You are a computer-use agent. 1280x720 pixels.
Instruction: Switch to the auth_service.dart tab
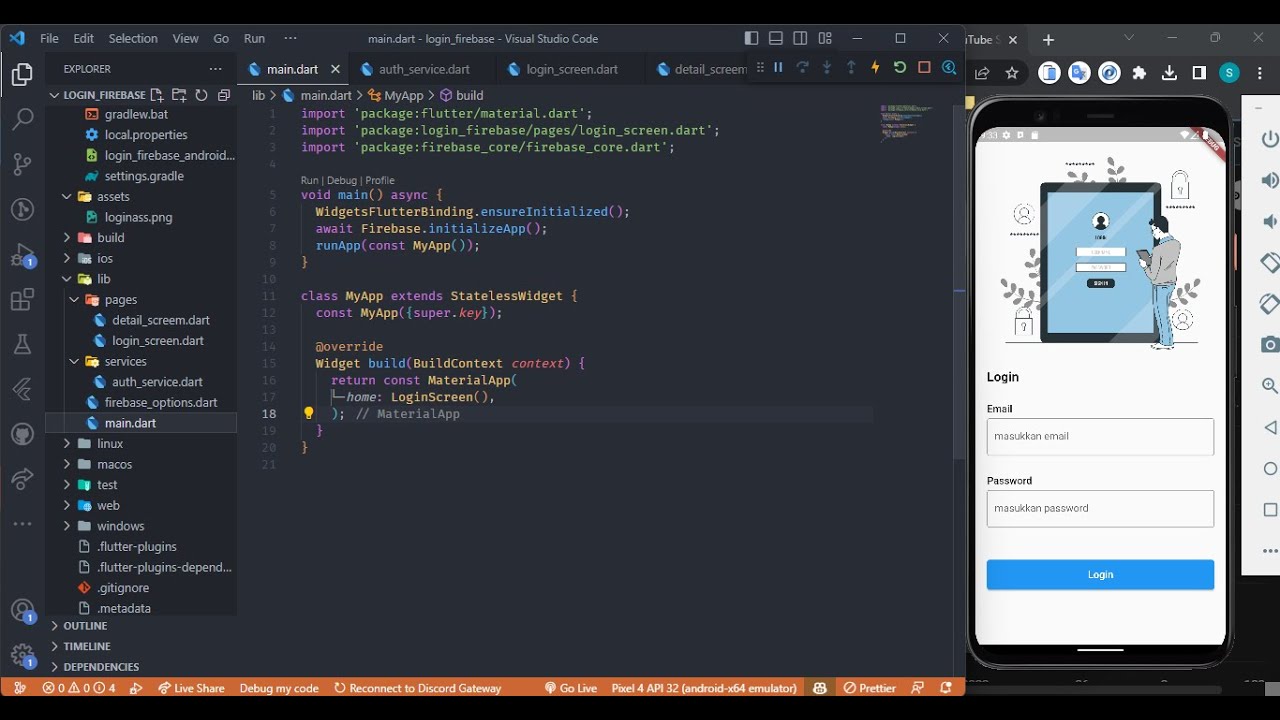424,69
